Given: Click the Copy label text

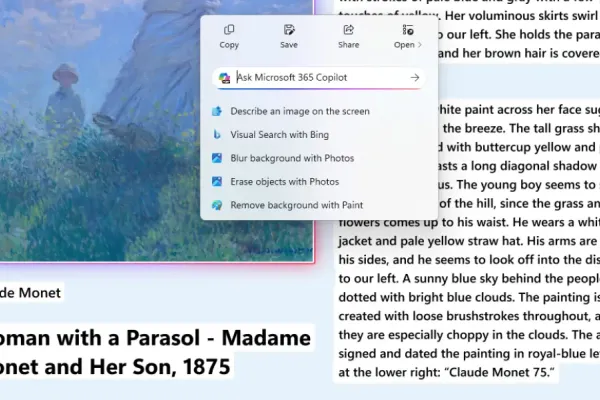Looking at the screenshot, I should (229, 45).
